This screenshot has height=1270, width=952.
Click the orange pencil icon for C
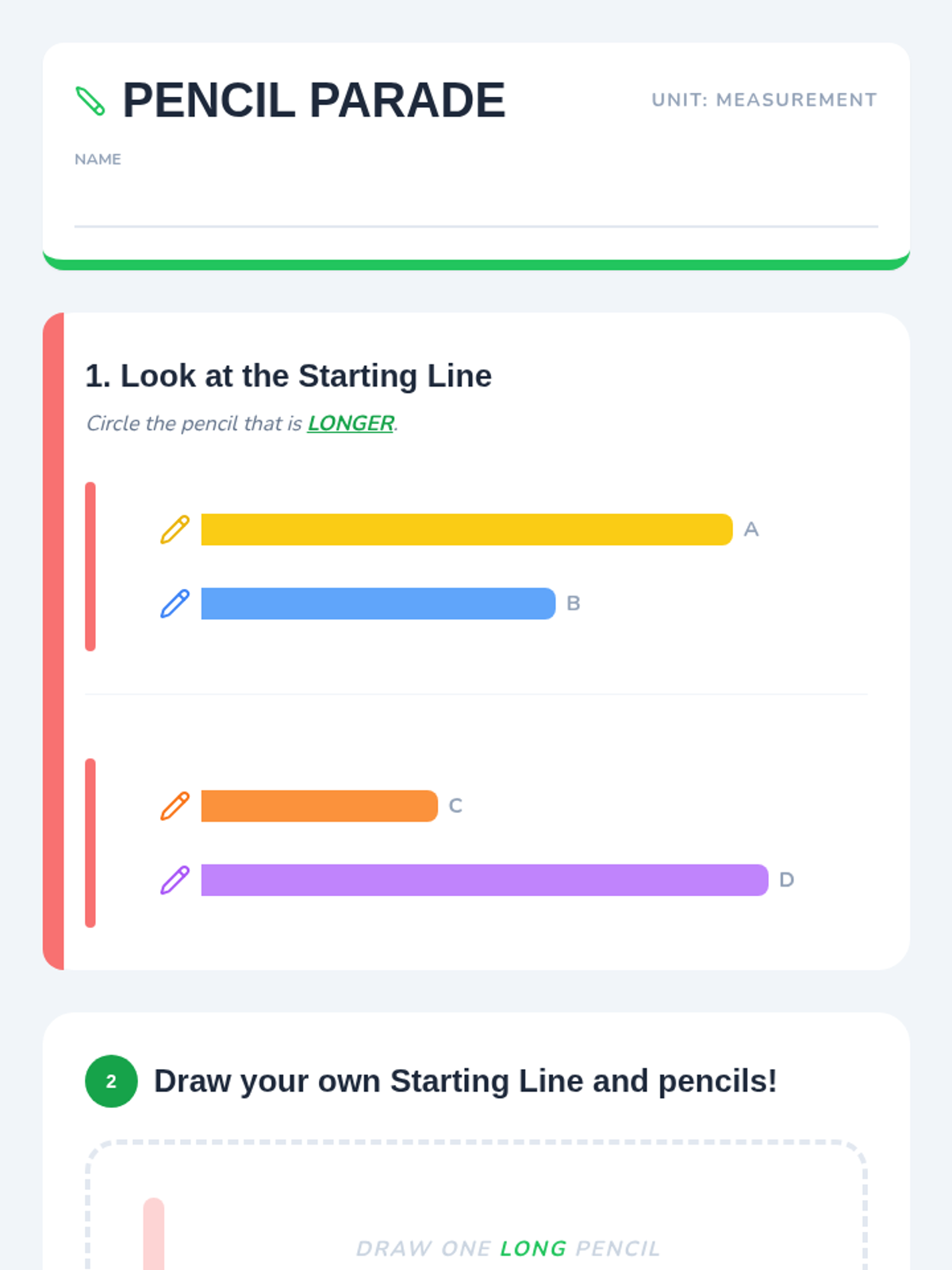pos(175,806)
